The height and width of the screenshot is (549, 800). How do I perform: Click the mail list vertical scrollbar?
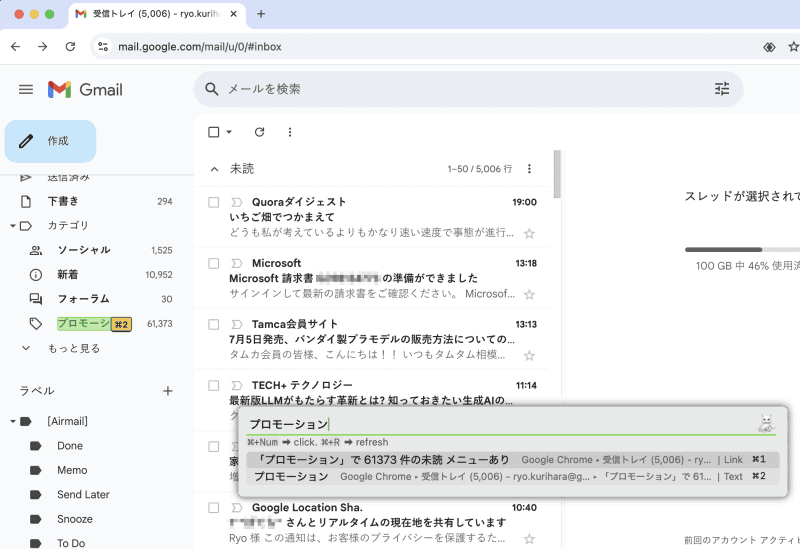[x=557, y=174]
